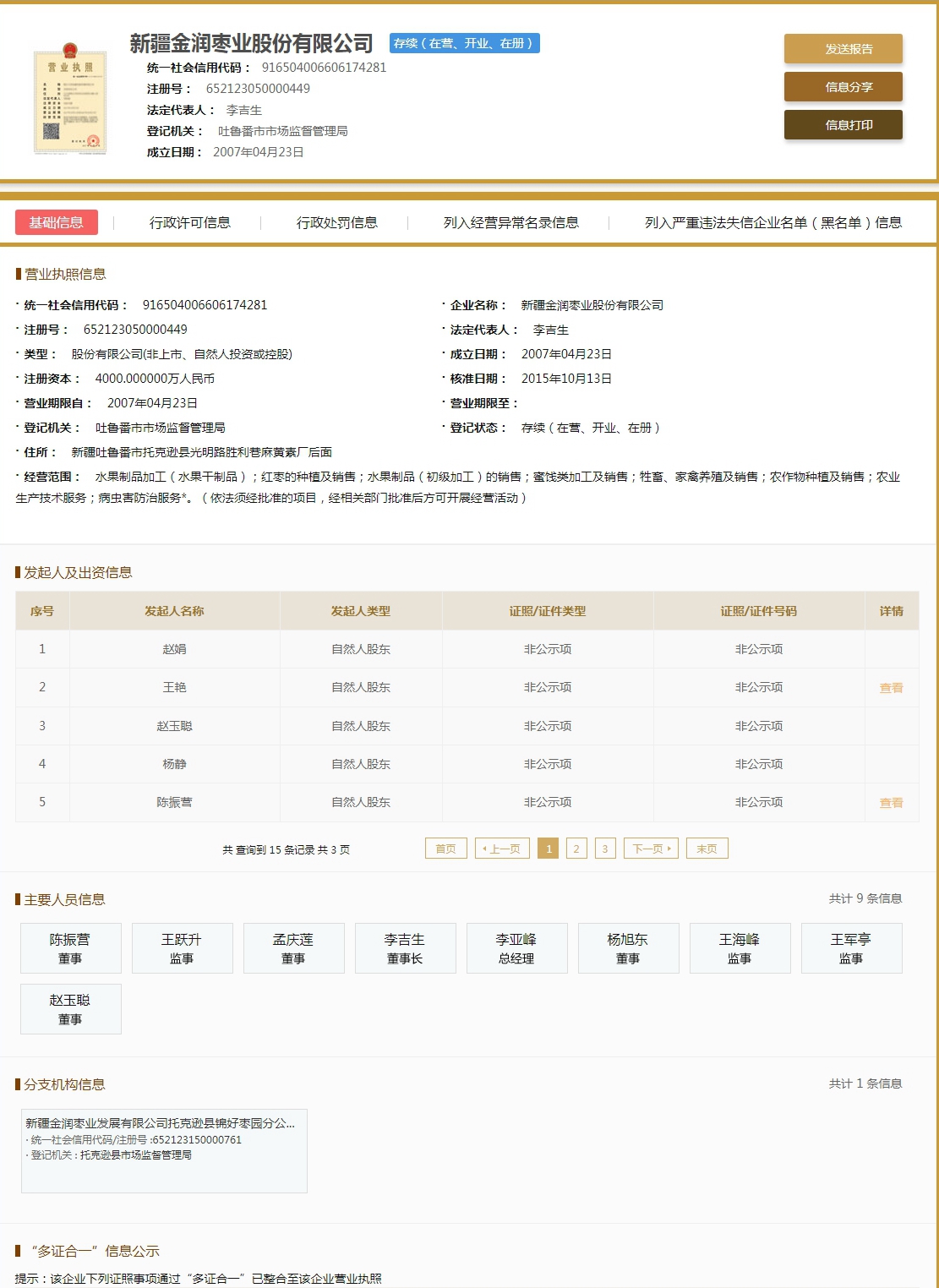The width and height of the screenshot is (939, 1288).
Task: Click the 共计 9 条信息 count text
Action: coord(865,898)
